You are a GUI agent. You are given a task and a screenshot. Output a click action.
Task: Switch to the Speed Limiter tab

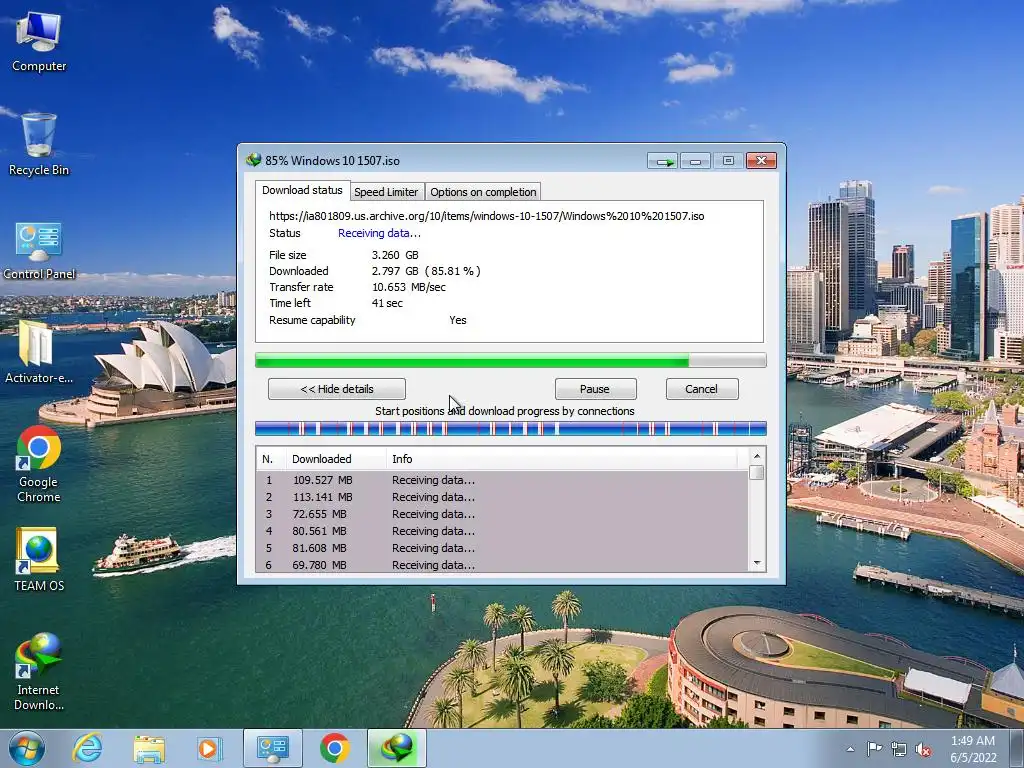click(386, 192)
